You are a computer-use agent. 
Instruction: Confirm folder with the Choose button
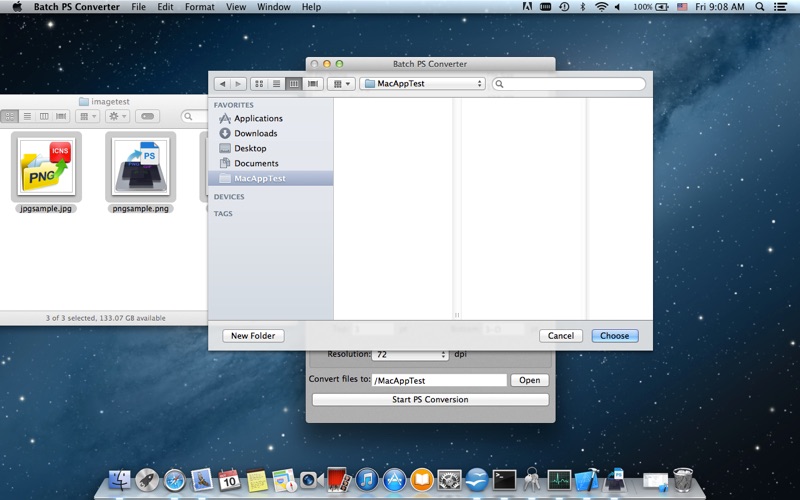click(615, 336)
